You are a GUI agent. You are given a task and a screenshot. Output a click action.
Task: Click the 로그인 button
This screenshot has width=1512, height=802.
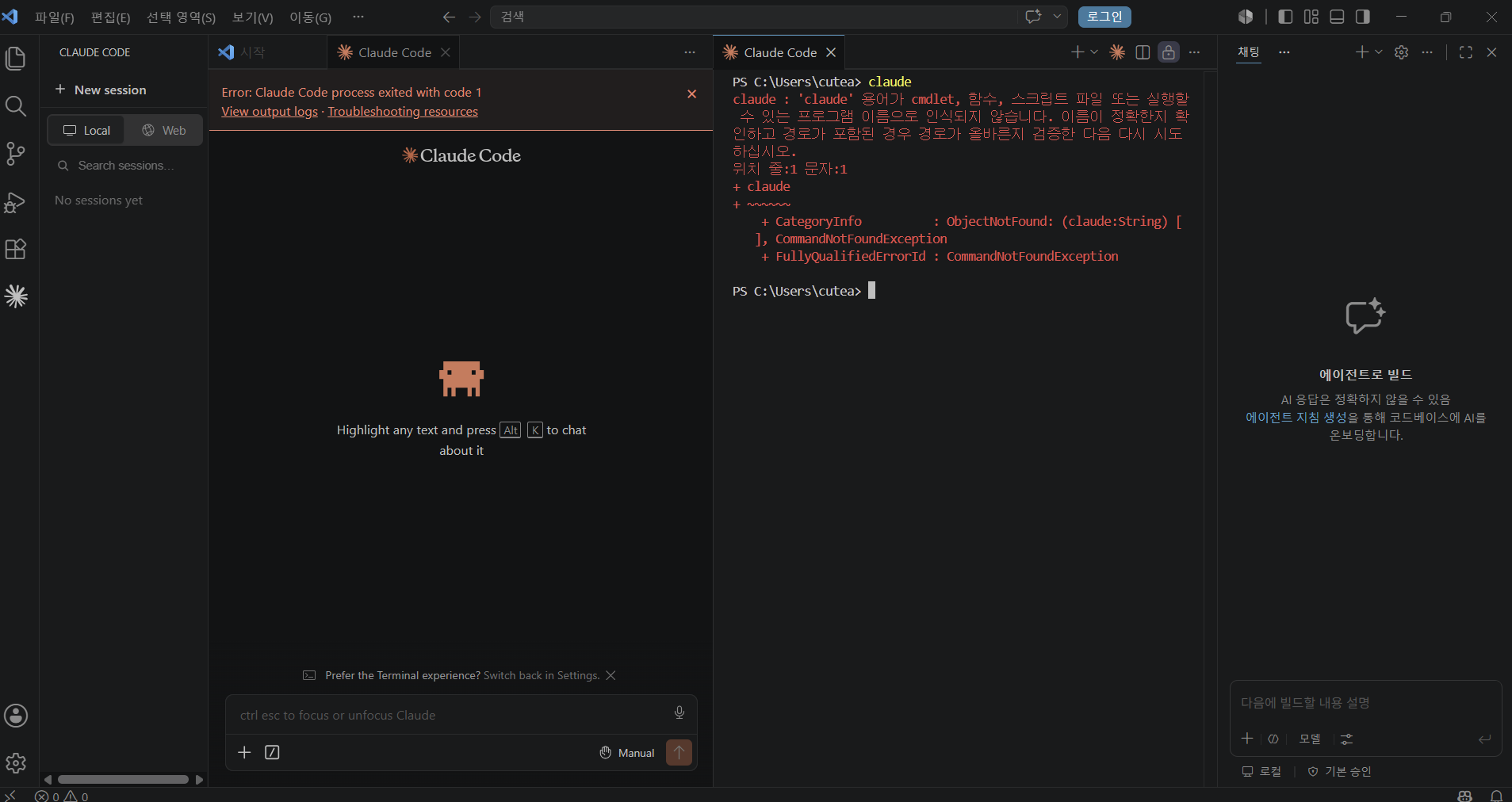(1104, 17)
